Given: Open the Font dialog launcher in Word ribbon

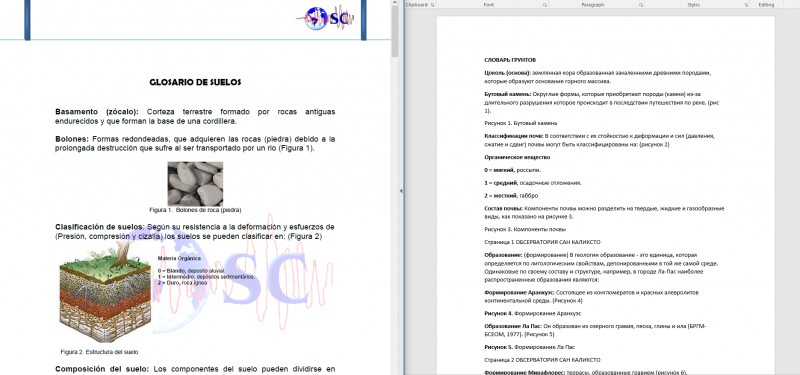Looking at the screenshot, I should (x=545, y=5).
